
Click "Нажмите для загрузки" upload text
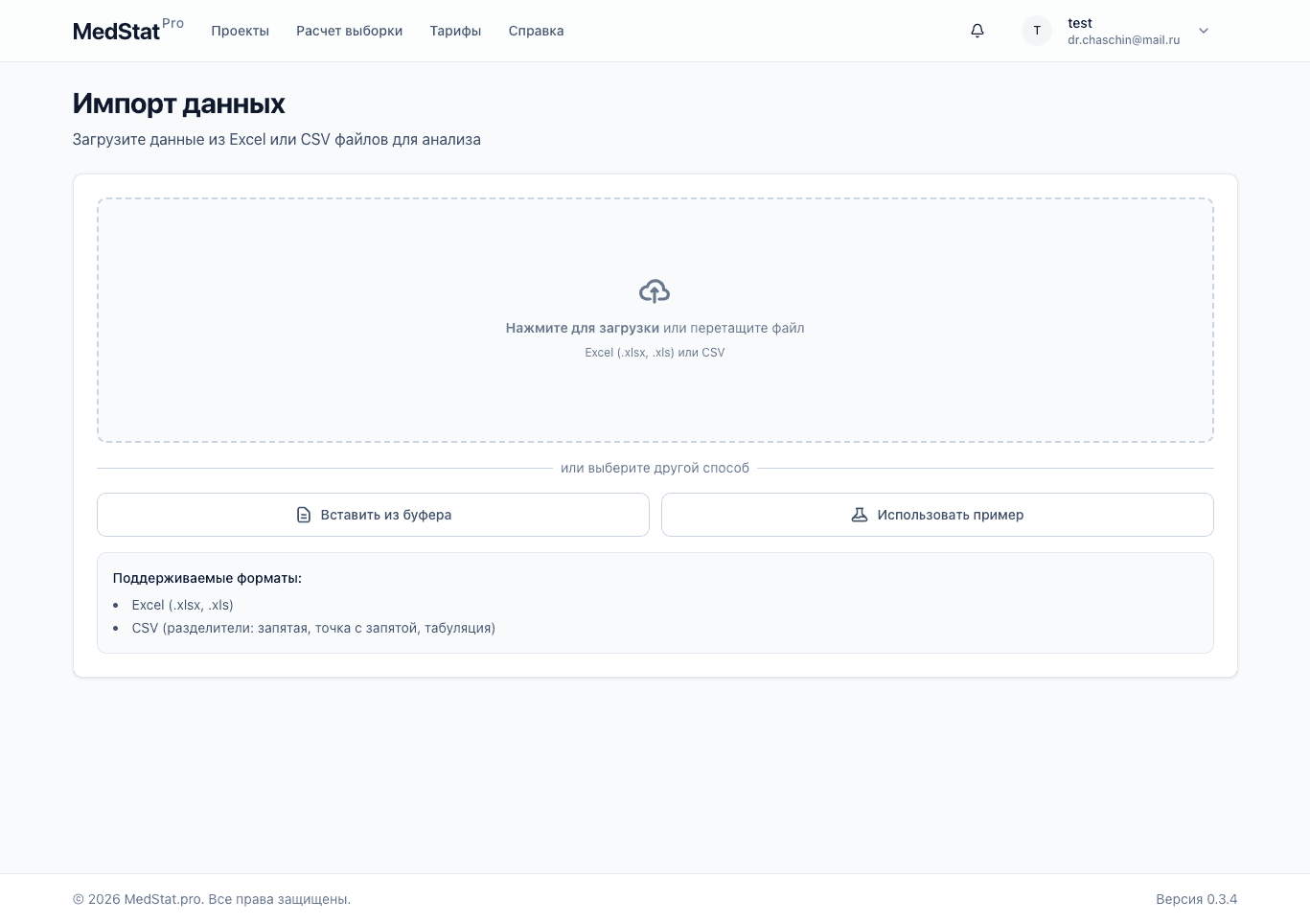coord(582,328)
